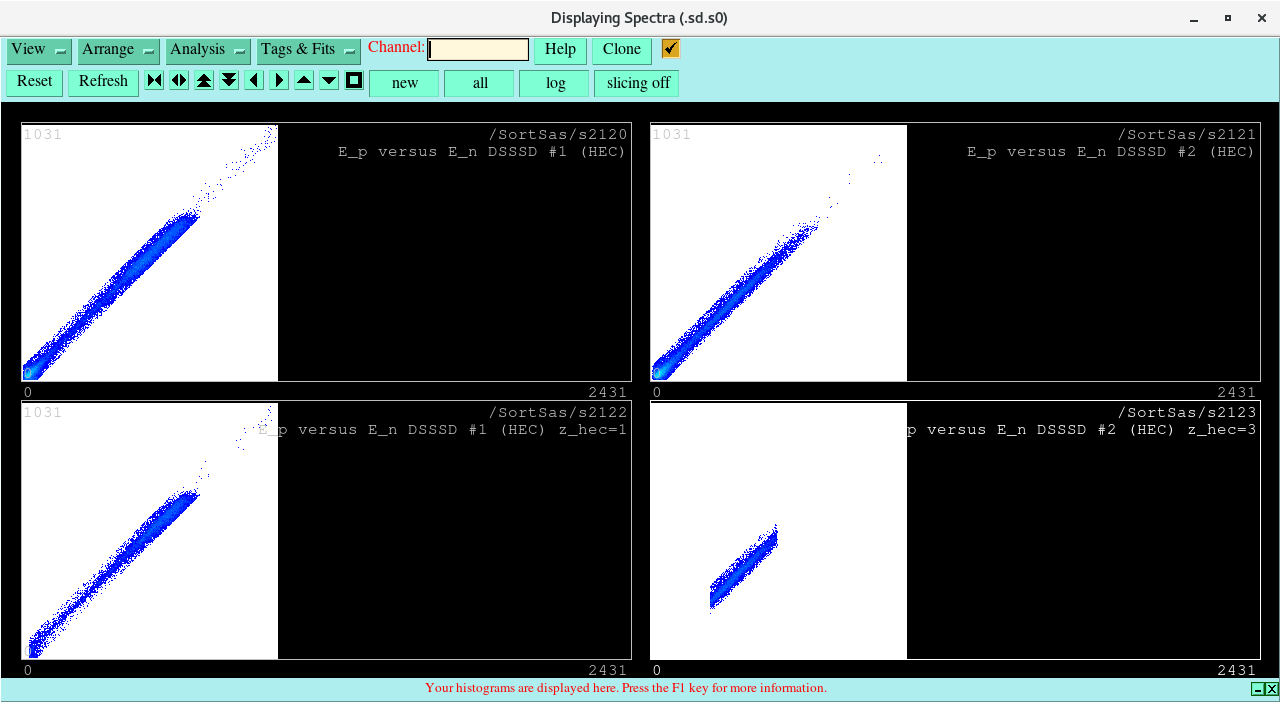
Task: Click the single up arrow icon
Action: [304, 81]
